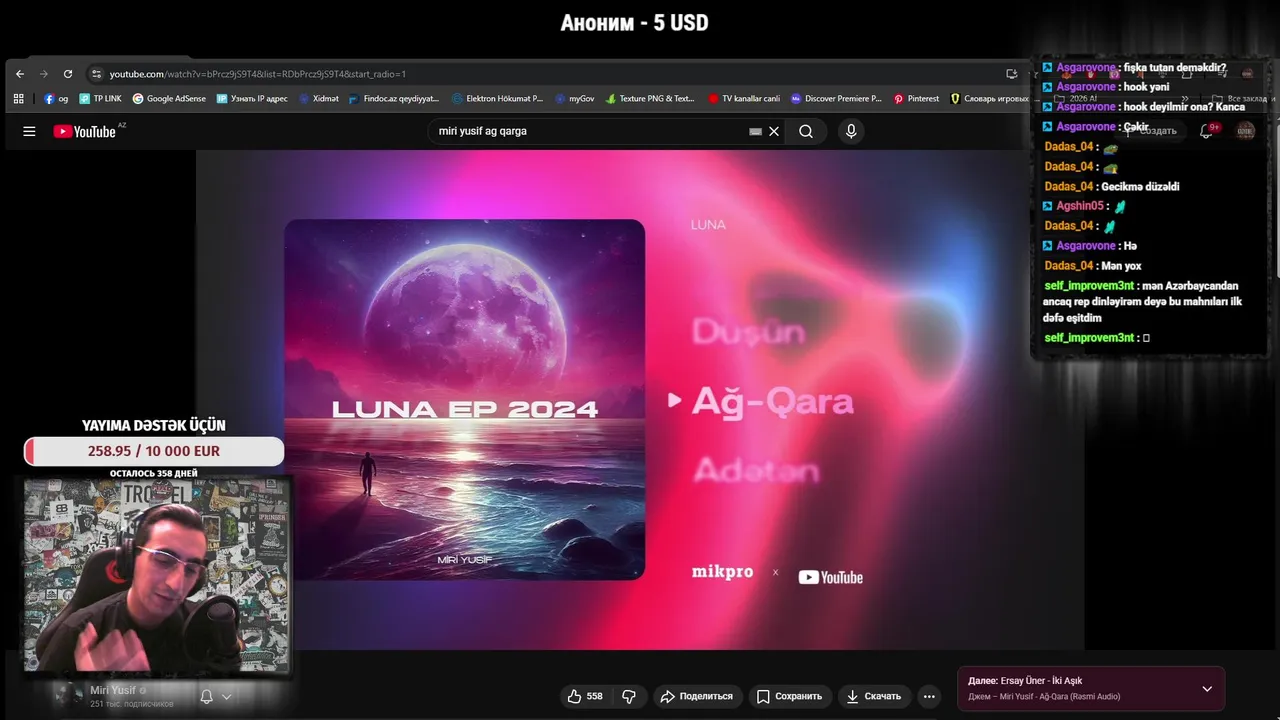Click the Поделиться share button

click(696, 696)
